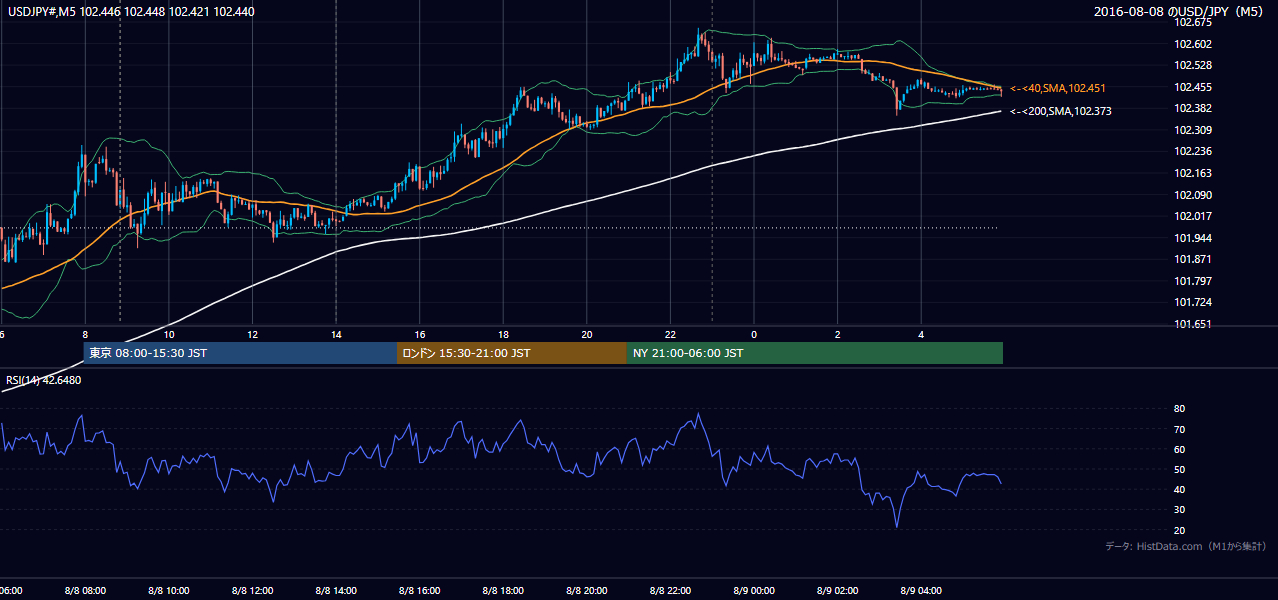Click the 8/9 04:00 date label
Image resolution: width=1278 pixels, height=600 pixels.
(x=921, y=591)
